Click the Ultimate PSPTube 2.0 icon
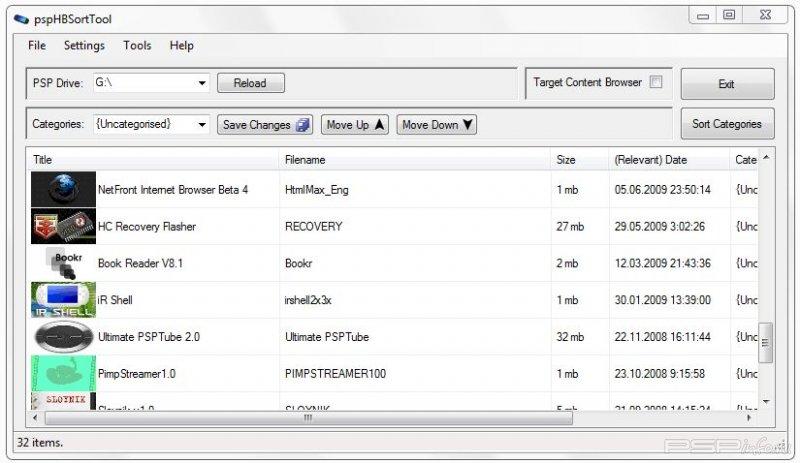Viewport: 800px width, 463px height. point(63,337)
